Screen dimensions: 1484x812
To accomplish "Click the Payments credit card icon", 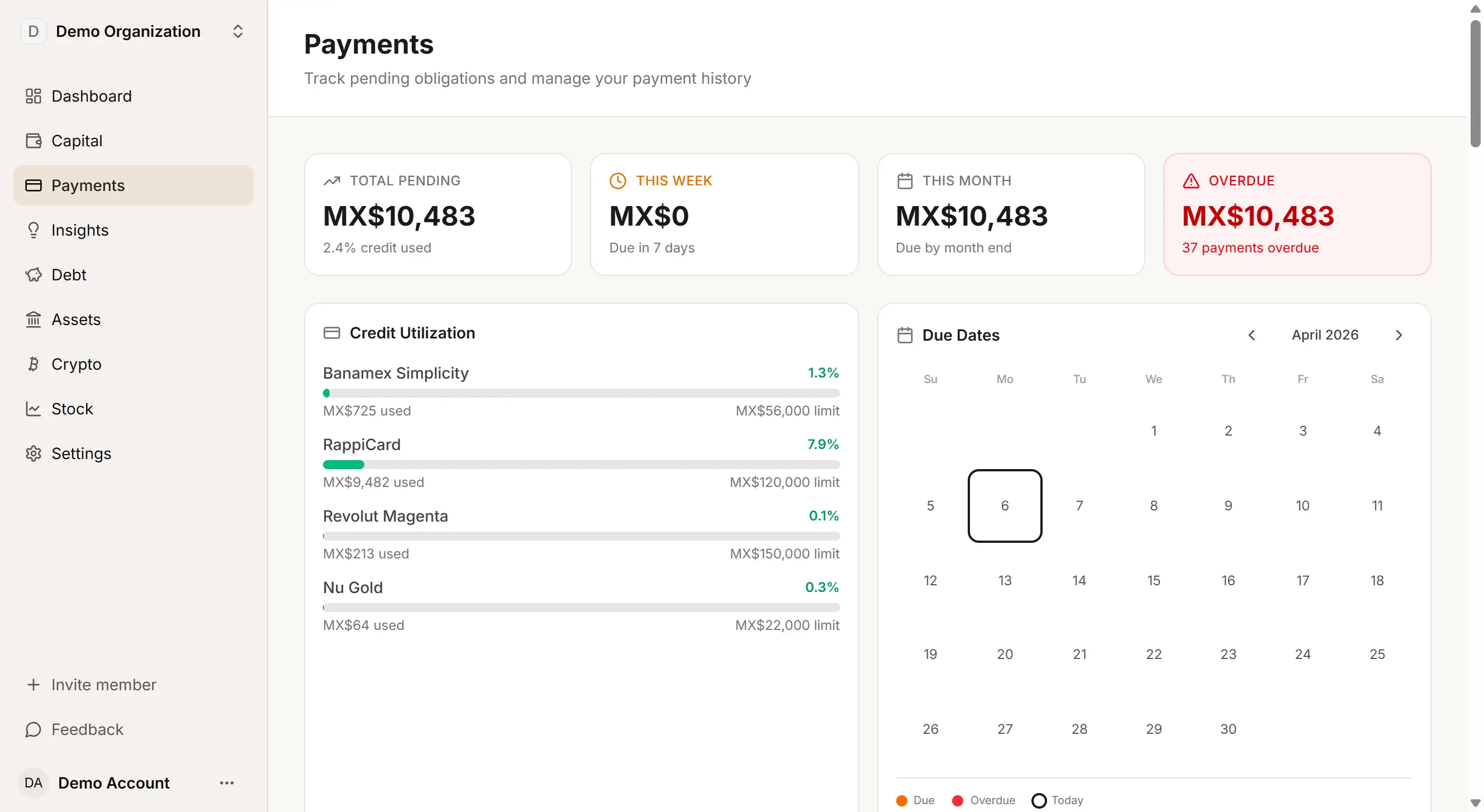I will coord(34,185).
